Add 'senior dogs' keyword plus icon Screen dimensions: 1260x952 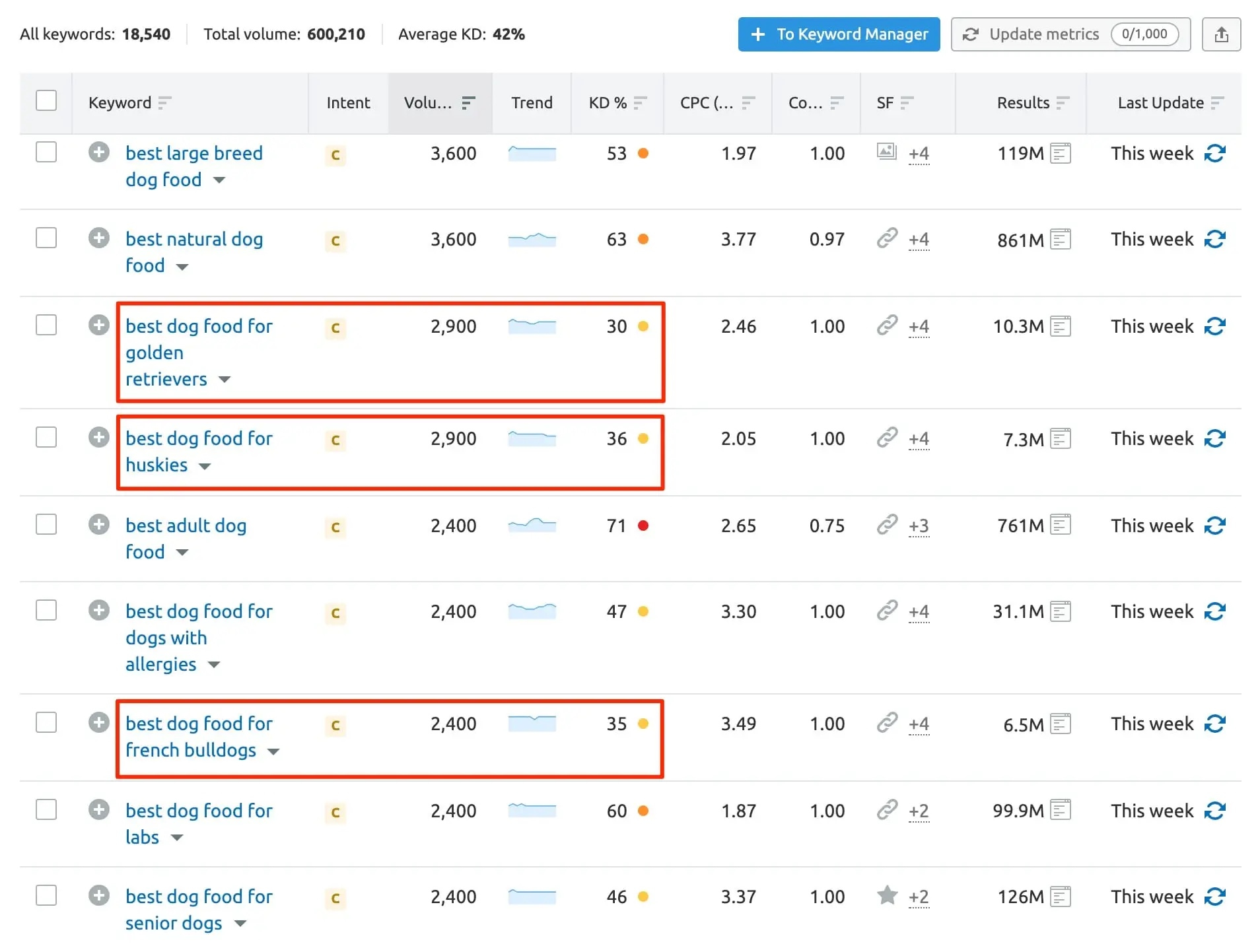99,896
